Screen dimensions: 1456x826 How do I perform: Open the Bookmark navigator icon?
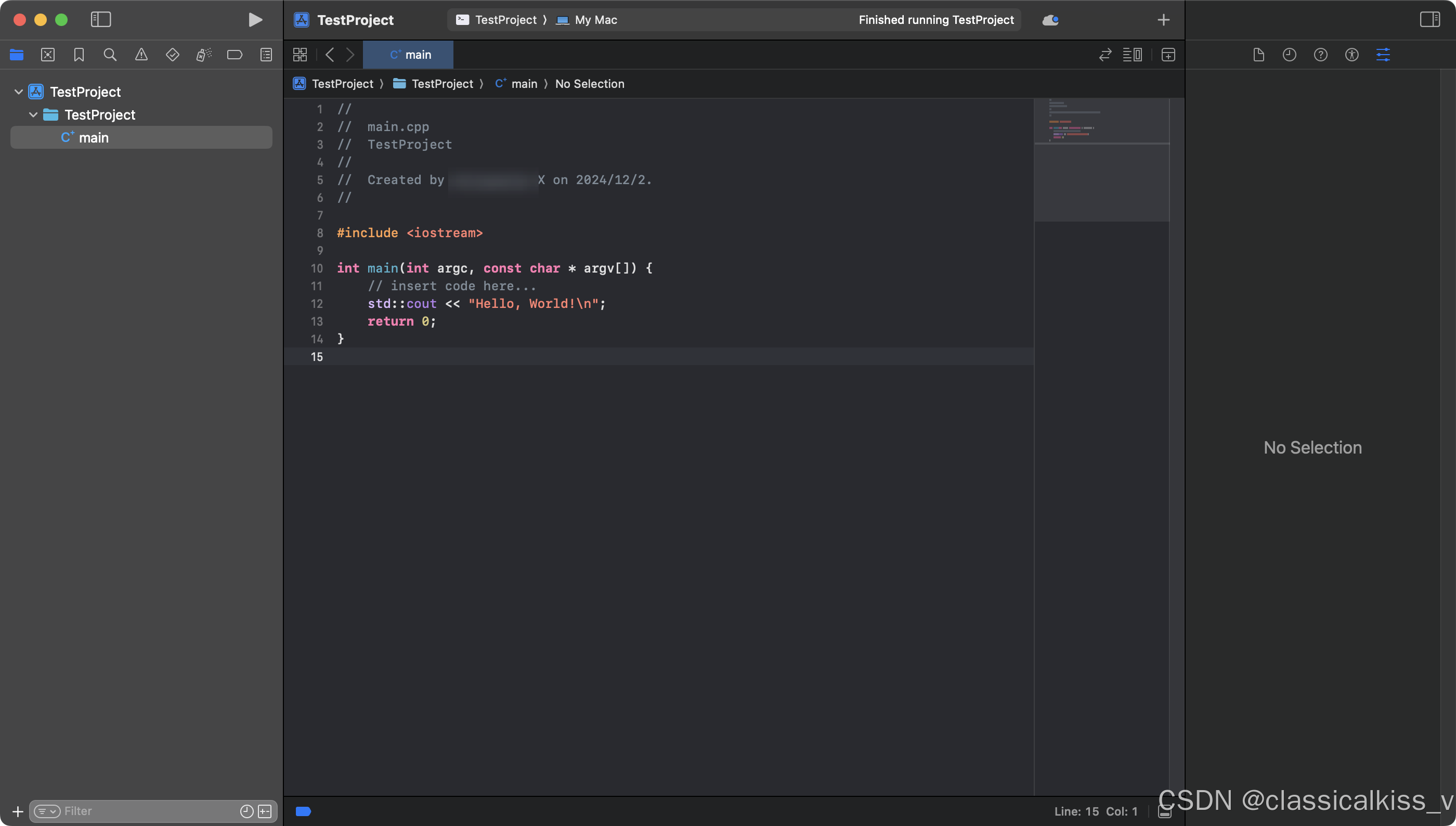pos(79,55)
